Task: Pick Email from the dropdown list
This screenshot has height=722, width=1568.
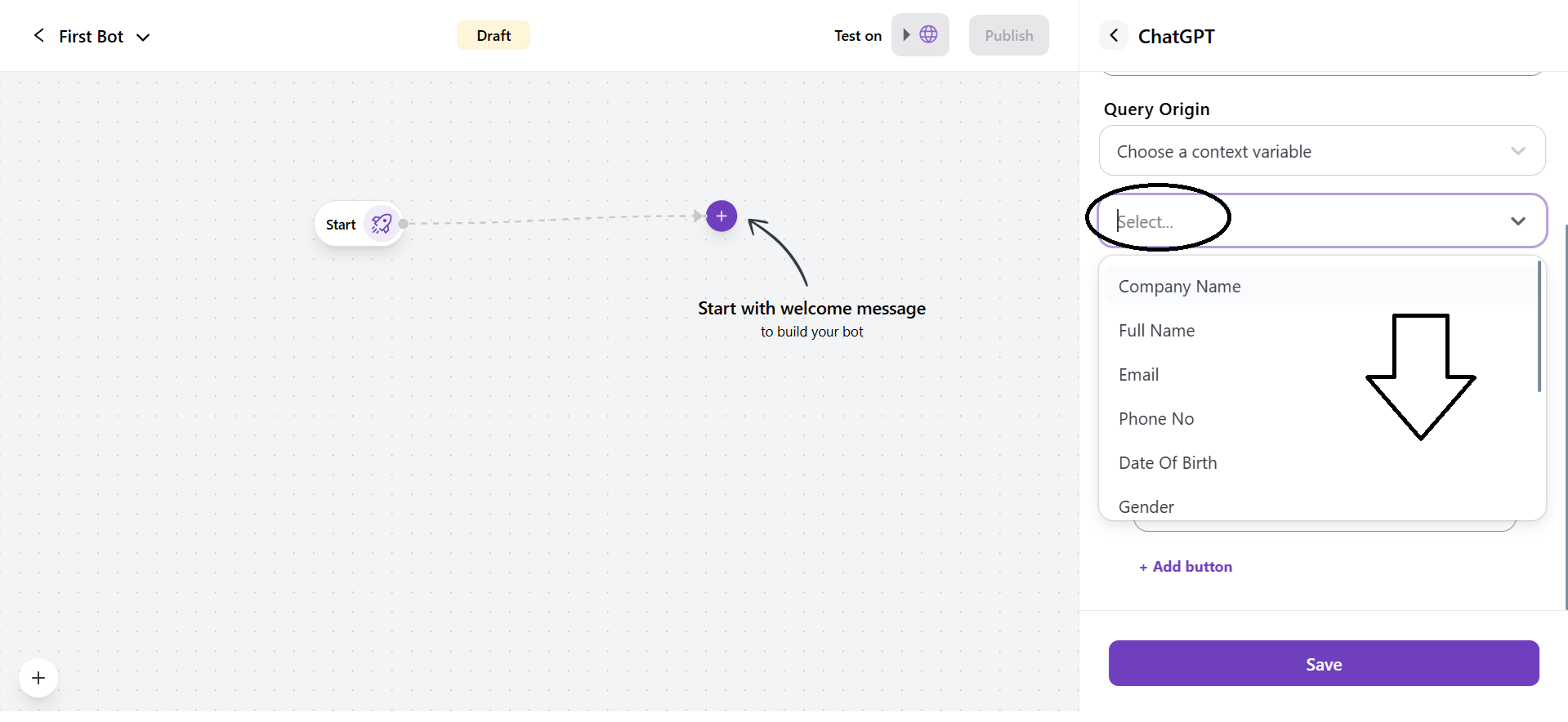Action: (1138, 375)
